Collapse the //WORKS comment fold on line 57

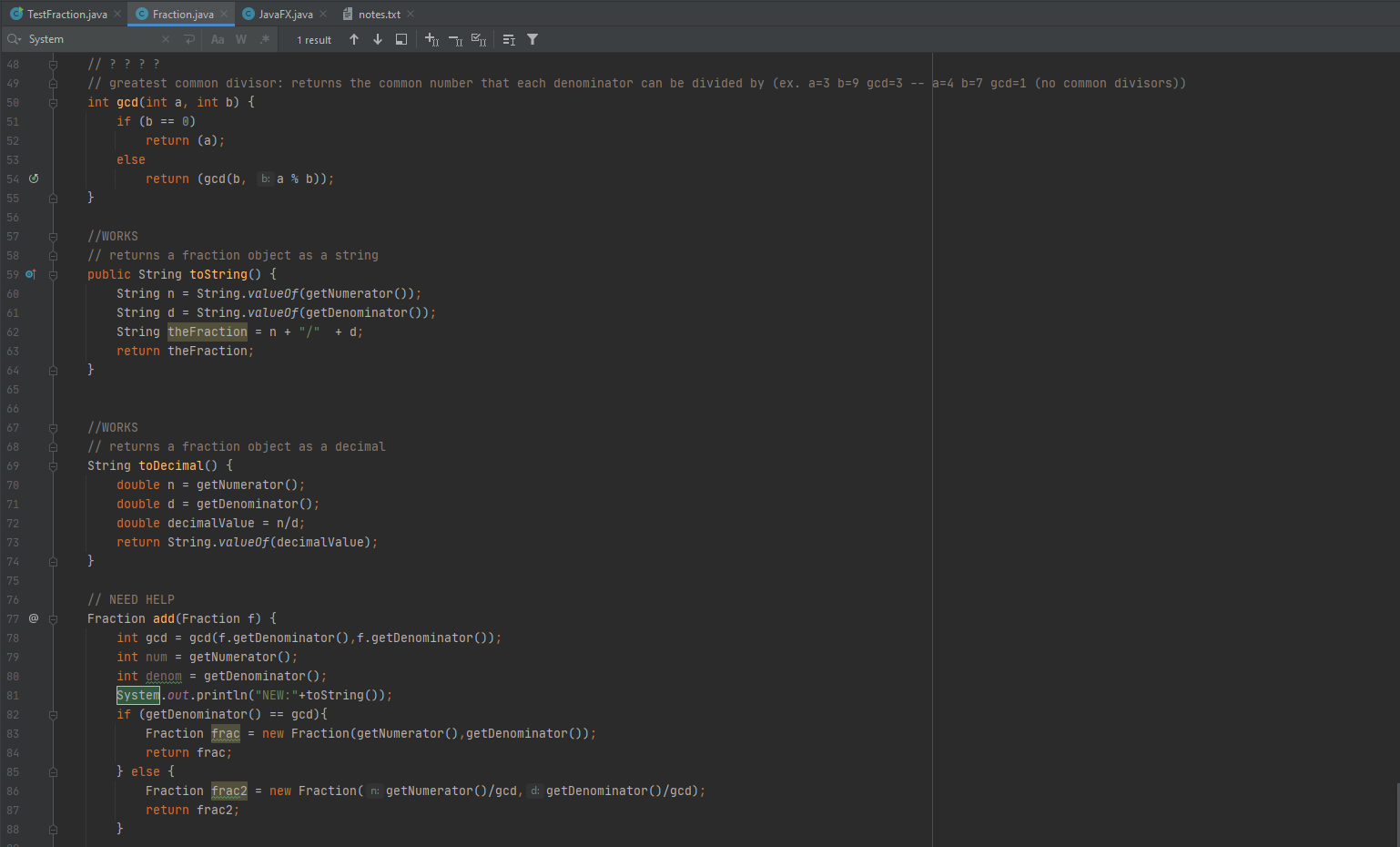tap(53, 236)
